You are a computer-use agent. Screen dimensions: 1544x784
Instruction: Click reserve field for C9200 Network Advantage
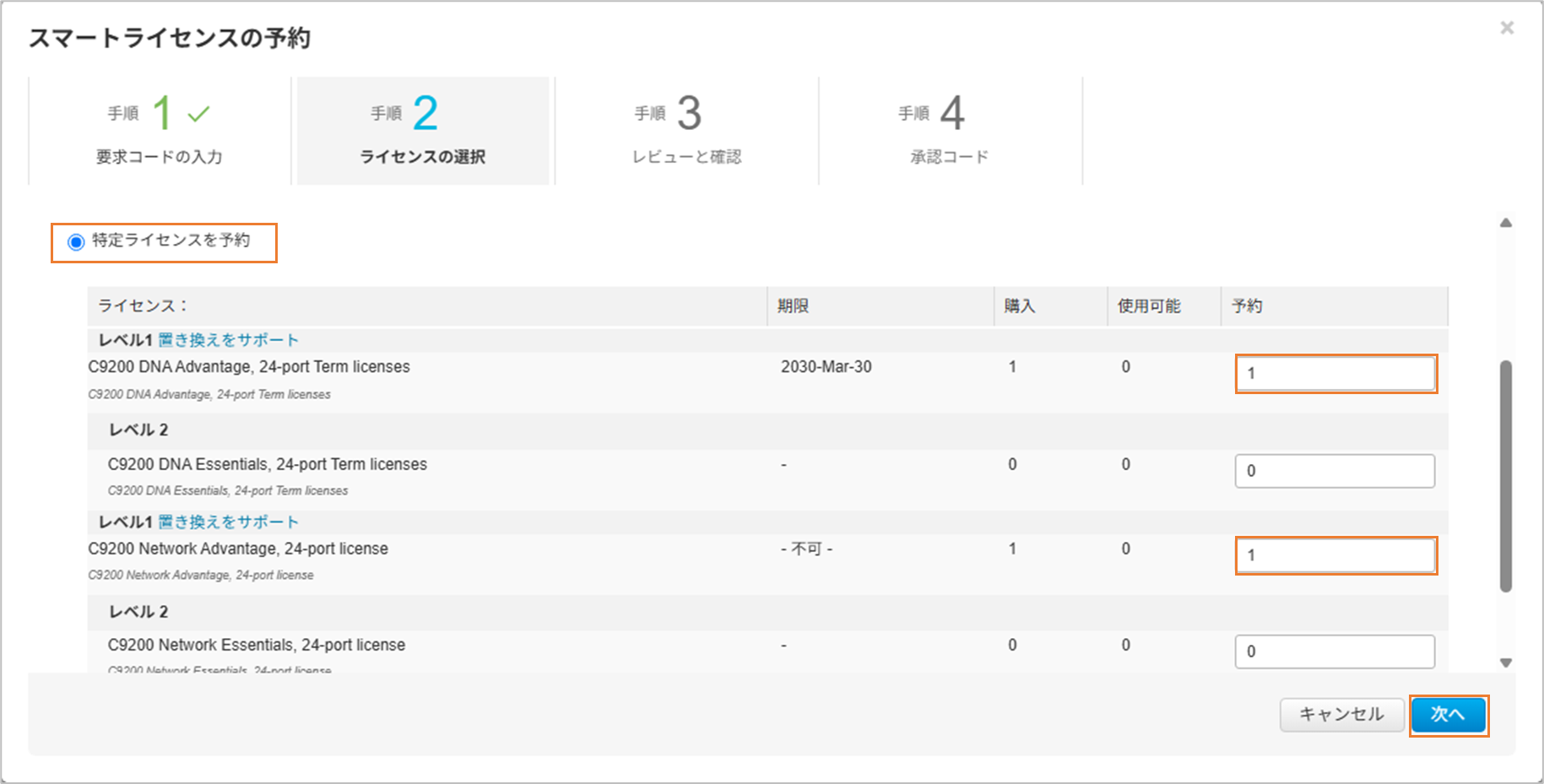coord(1335,555)
